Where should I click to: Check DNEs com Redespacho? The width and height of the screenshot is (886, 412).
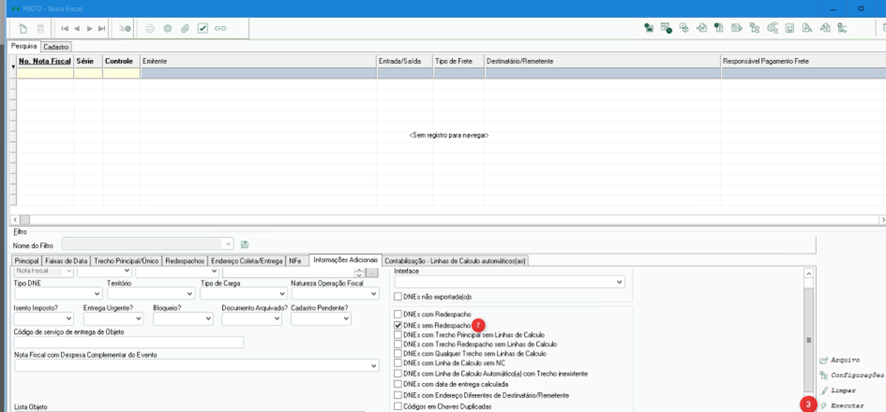[x=398, y=314]
